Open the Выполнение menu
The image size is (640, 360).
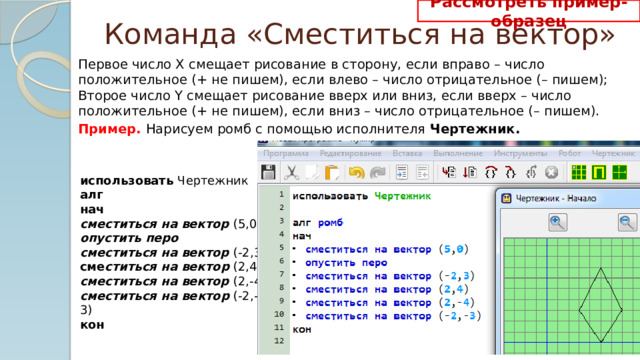click(458, 153)
